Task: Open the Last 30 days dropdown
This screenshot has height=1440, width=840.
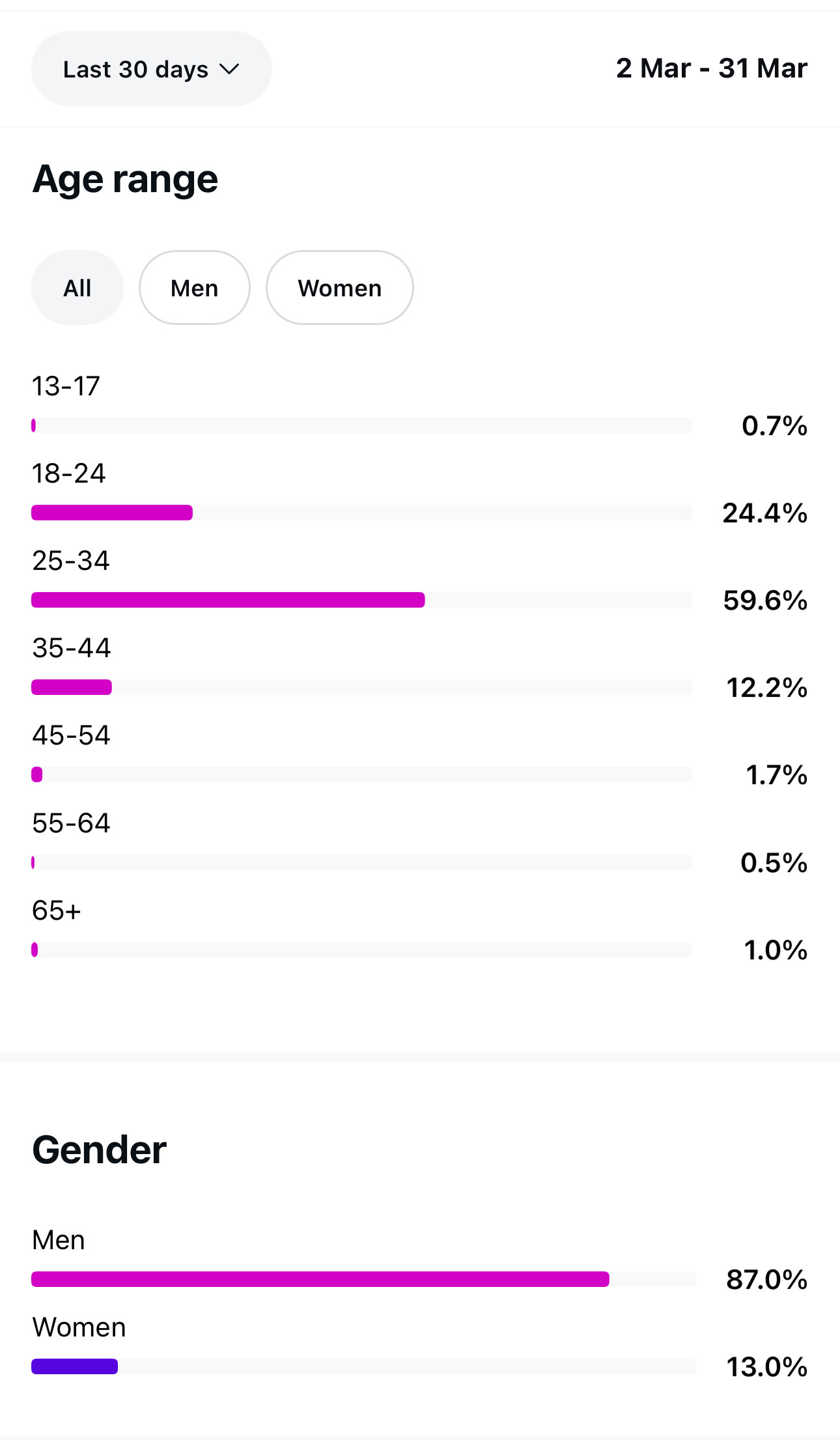Action: (x=136, y=69)
